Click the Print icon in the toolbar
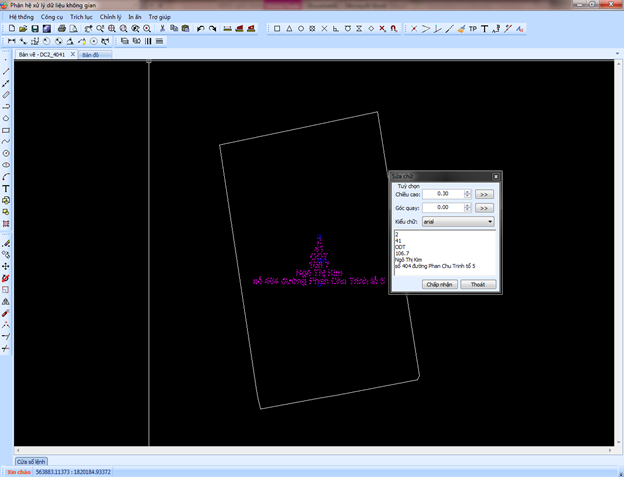 tap(61, 29)
